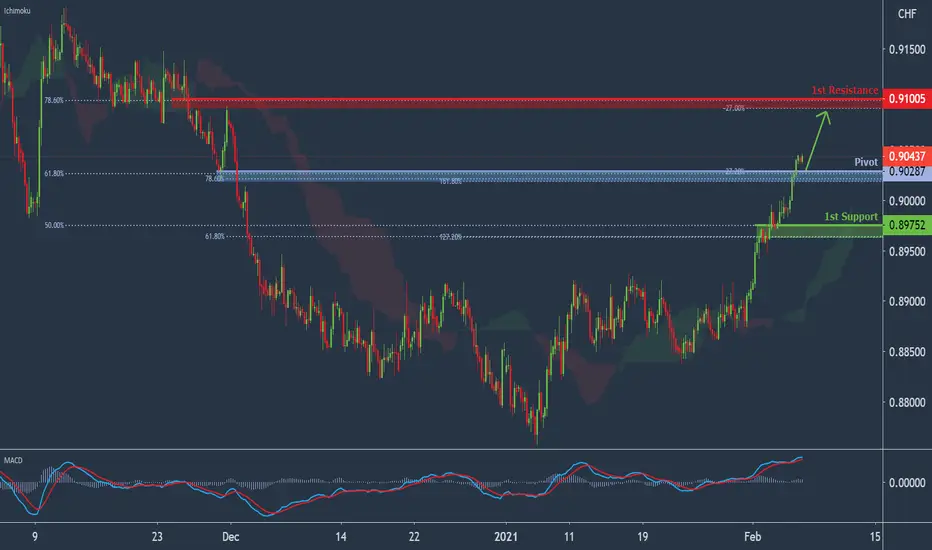Click the 0.90000 price axis value
Image resolution: width=932 pixels, height=550 pixels.
(x=907, y=201)
